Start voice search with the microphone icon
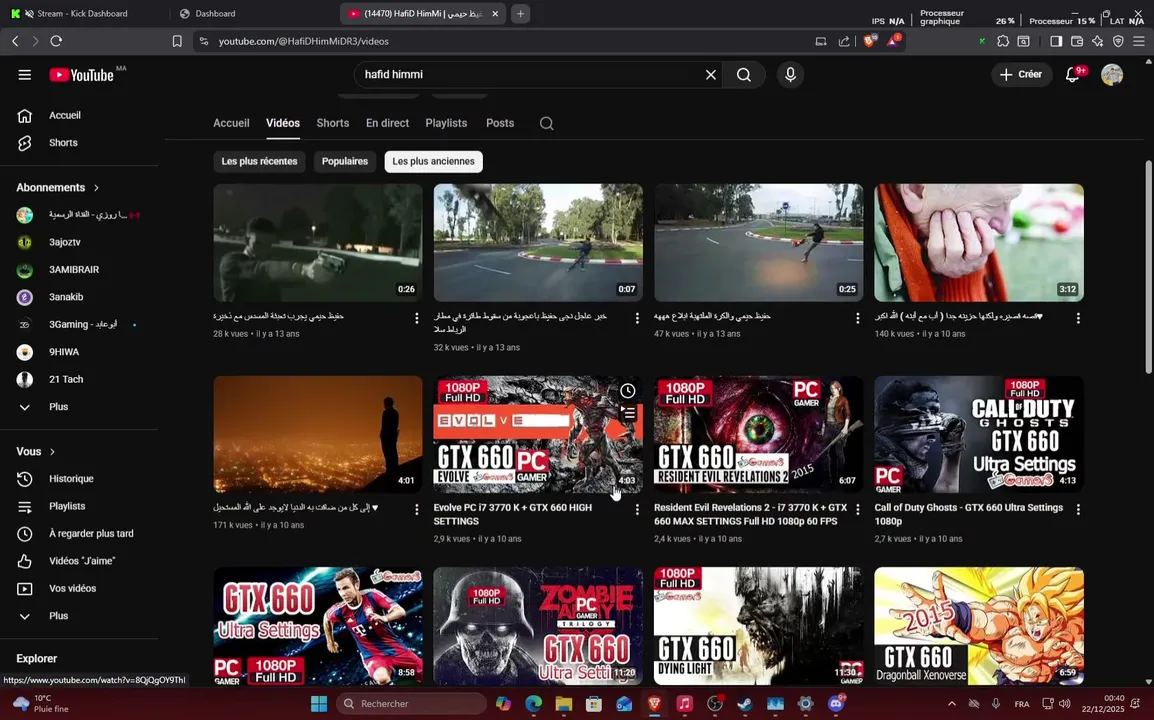The width and height of the screenshot is (1154, 720). coord(790,74)
